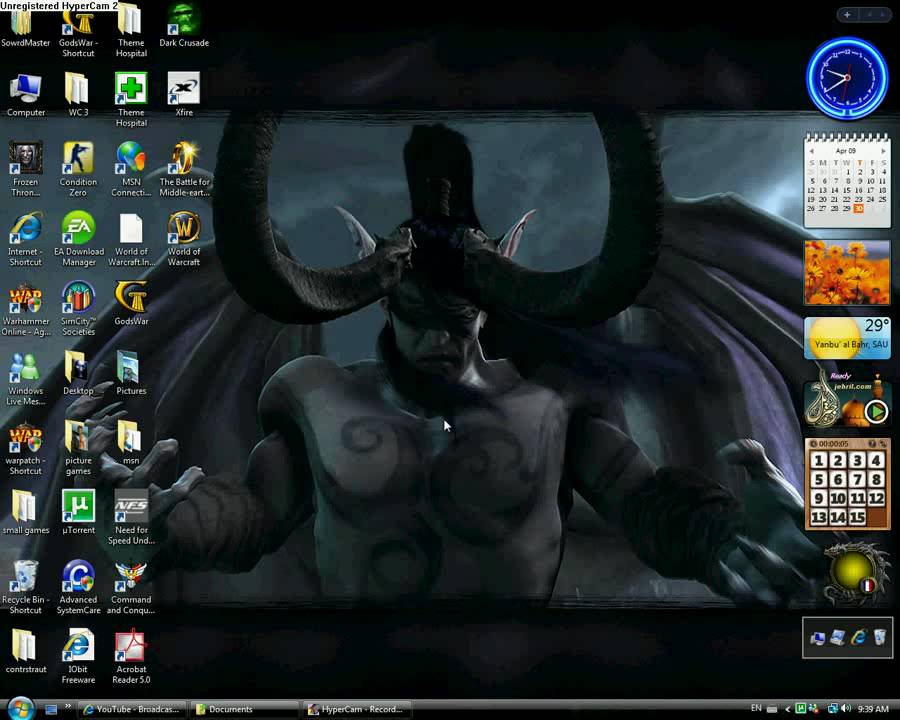Open the Windows Start menu
Viewport: 900px width, 720px height.
point(21,709)
